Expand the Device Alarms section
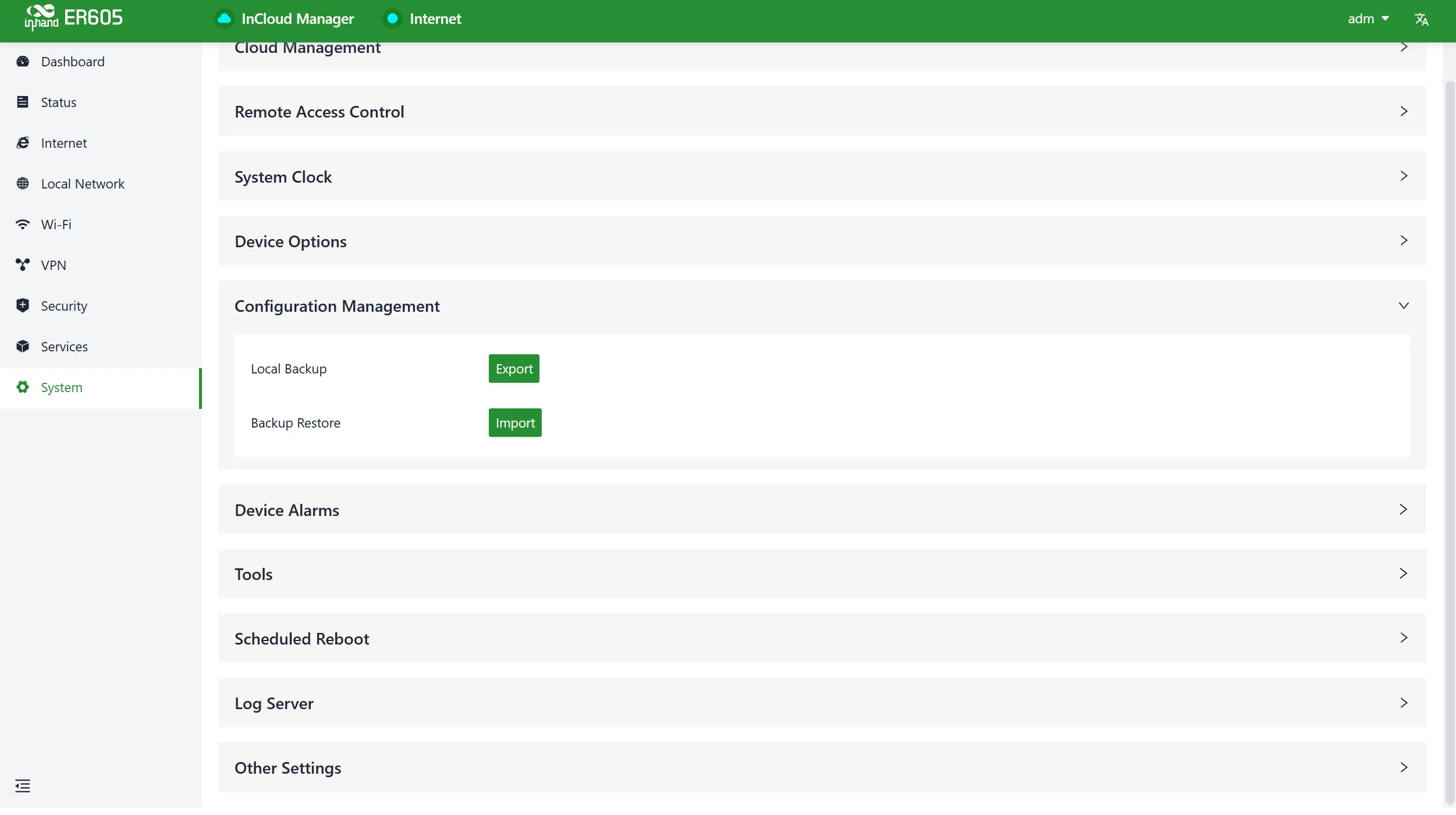 click(x=822, y=510)
